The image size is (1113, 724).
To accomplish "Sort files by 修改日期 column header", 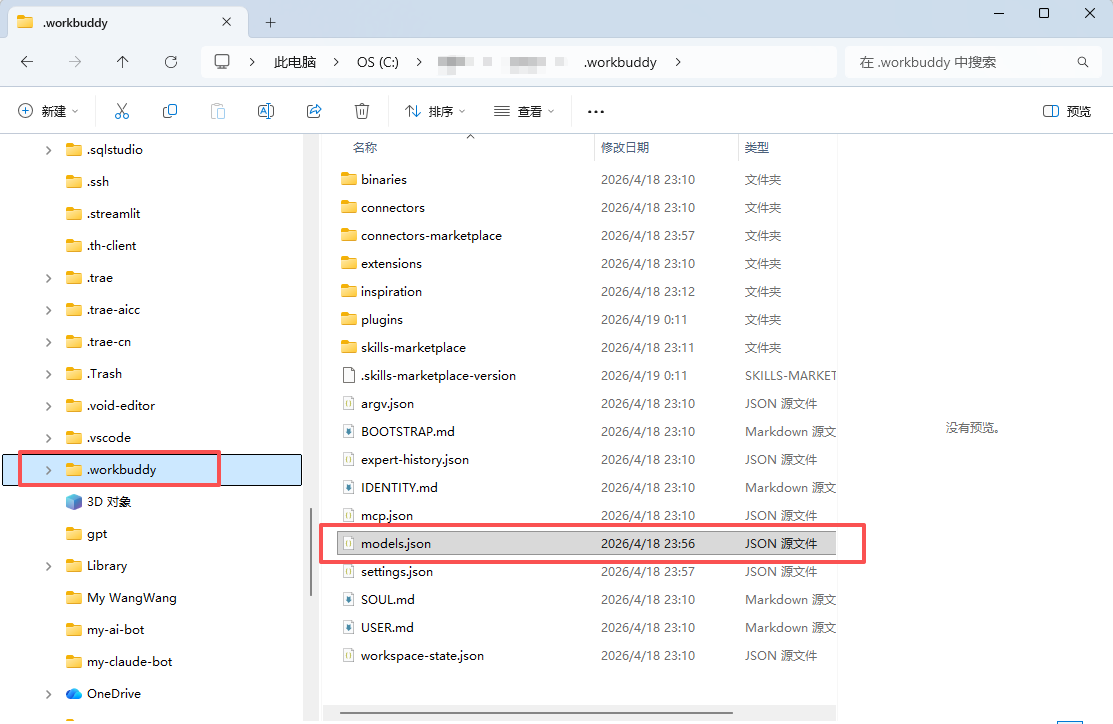I will point(625,147).
